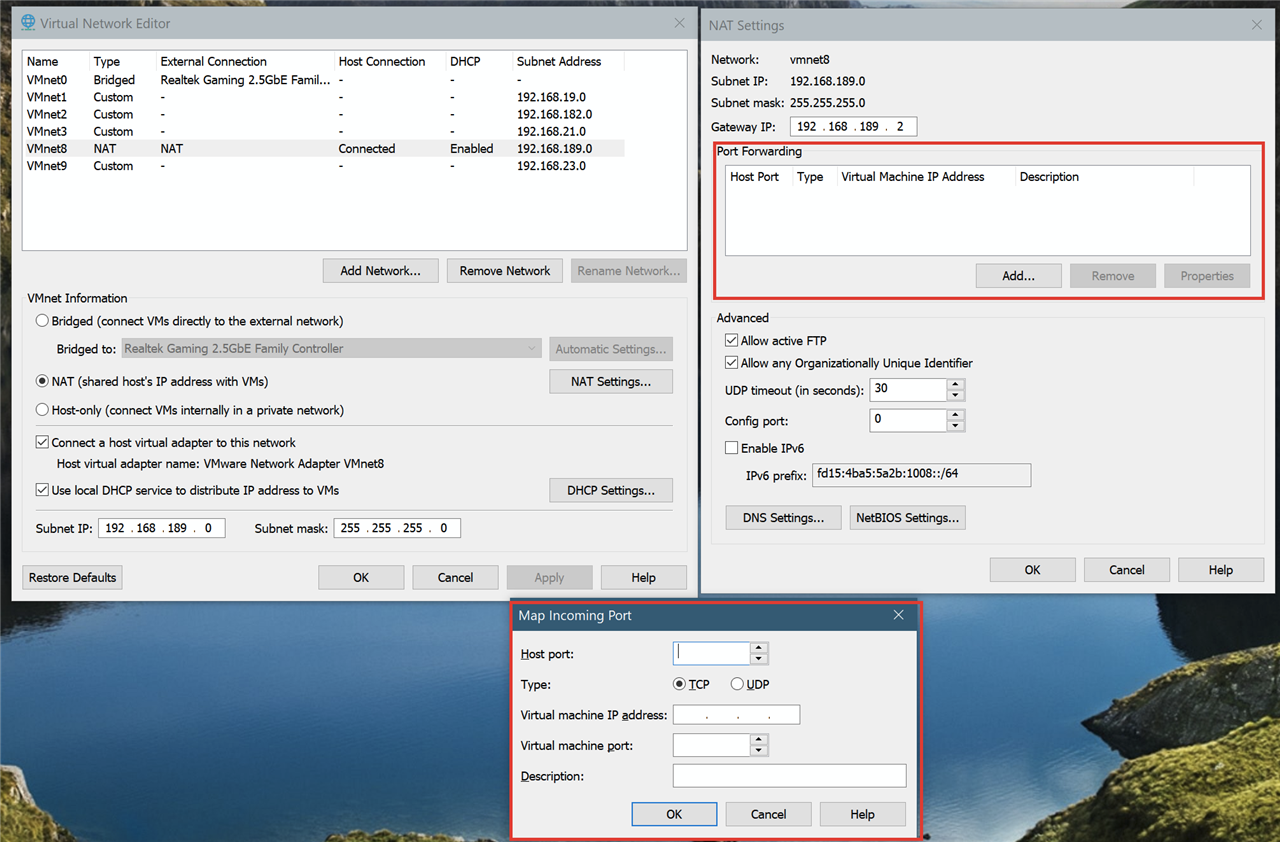Click OK in NAT Settings window

[x=1032, y=570]
